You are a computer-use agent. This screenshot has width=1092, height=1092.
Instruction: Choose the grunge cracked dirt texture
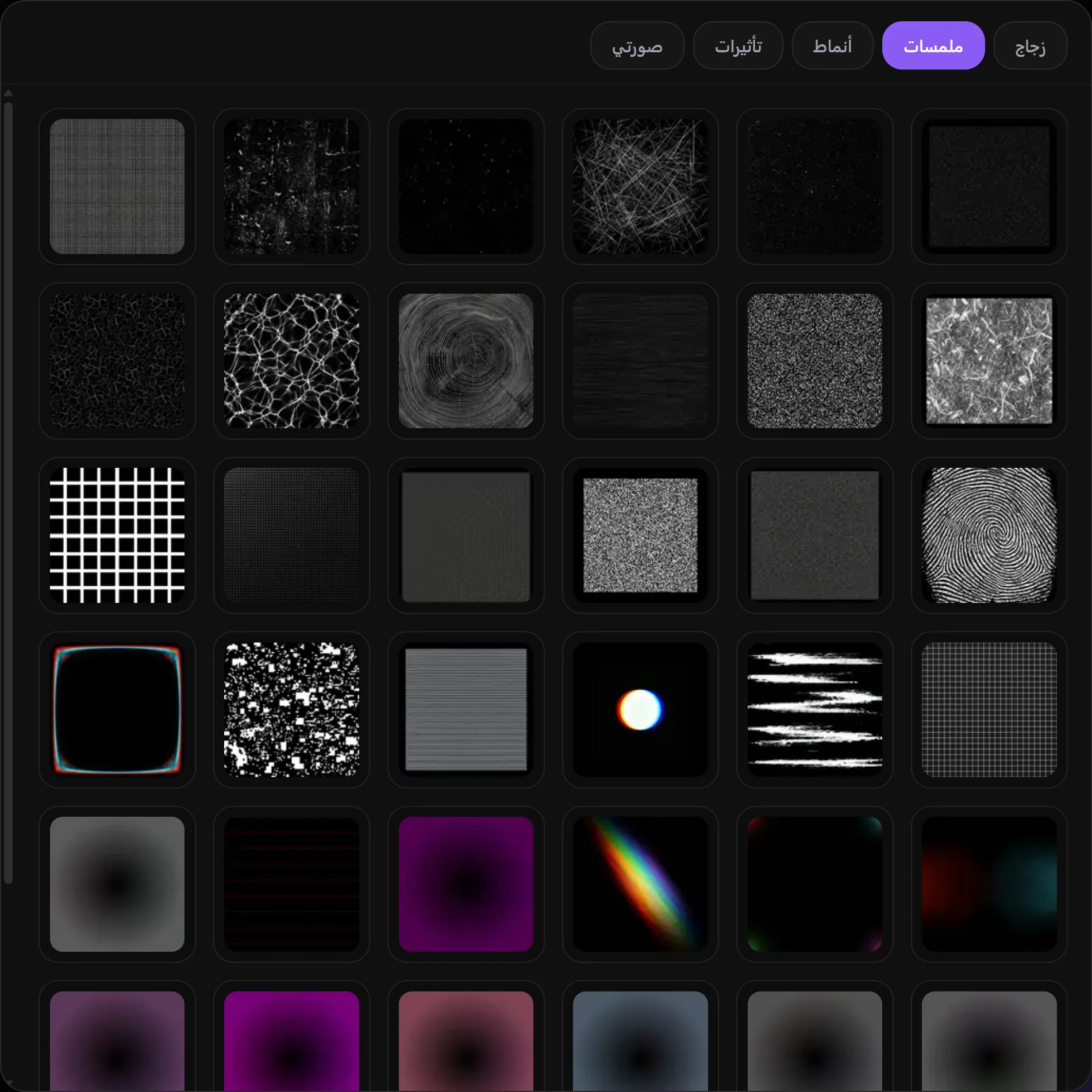291,186
